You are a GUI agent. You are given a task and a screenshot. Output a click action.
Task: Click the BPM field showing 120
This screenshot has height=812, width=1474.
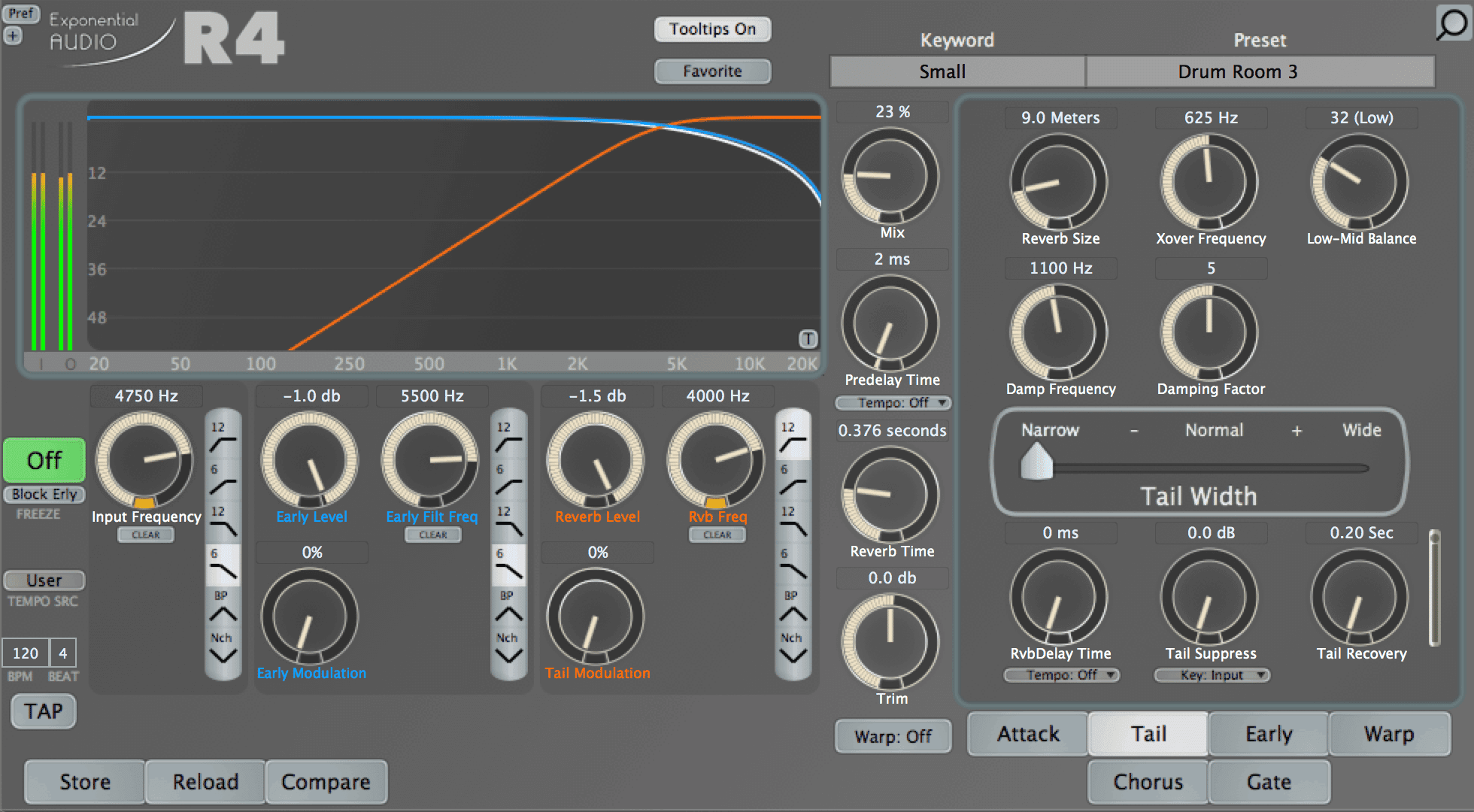[x=26, y=653]
